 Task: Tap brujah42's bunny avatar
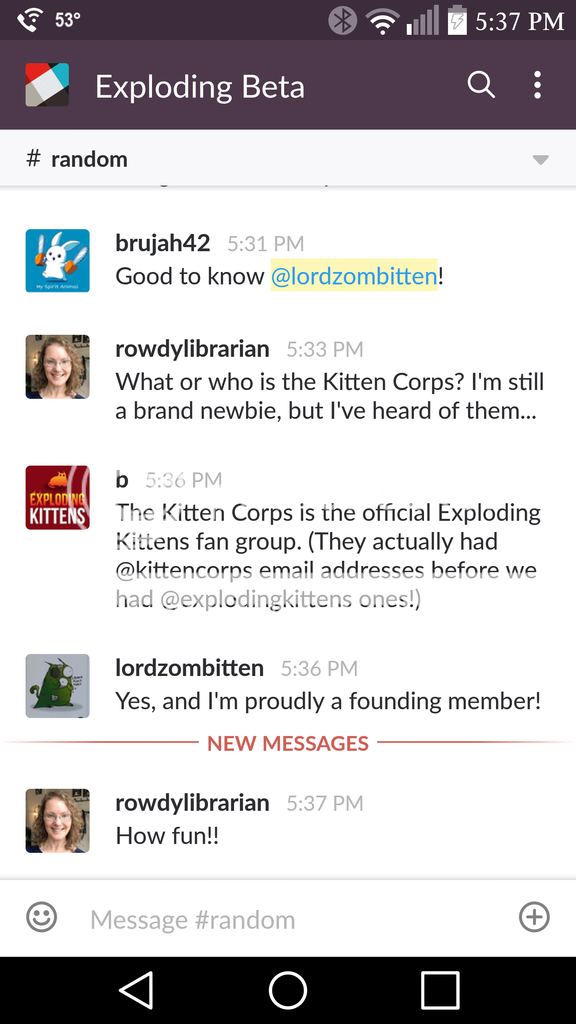coord(57,261)
